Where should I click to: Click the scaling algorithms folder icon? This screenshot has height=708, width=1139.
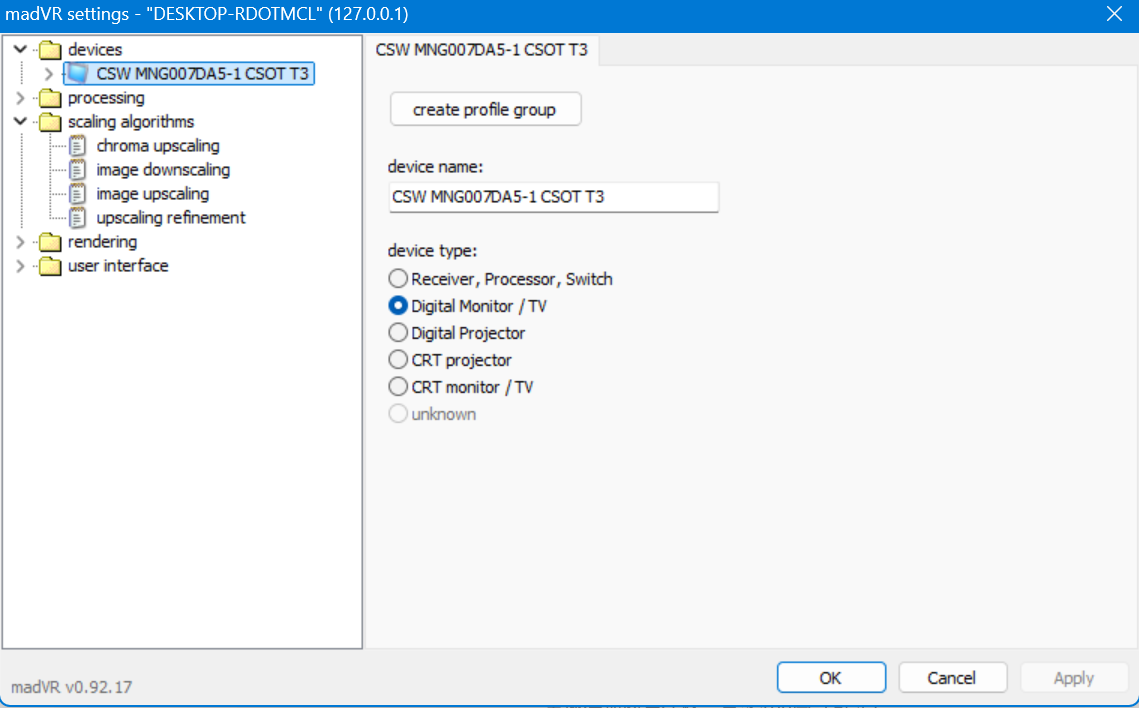click(x=50, y=122)
